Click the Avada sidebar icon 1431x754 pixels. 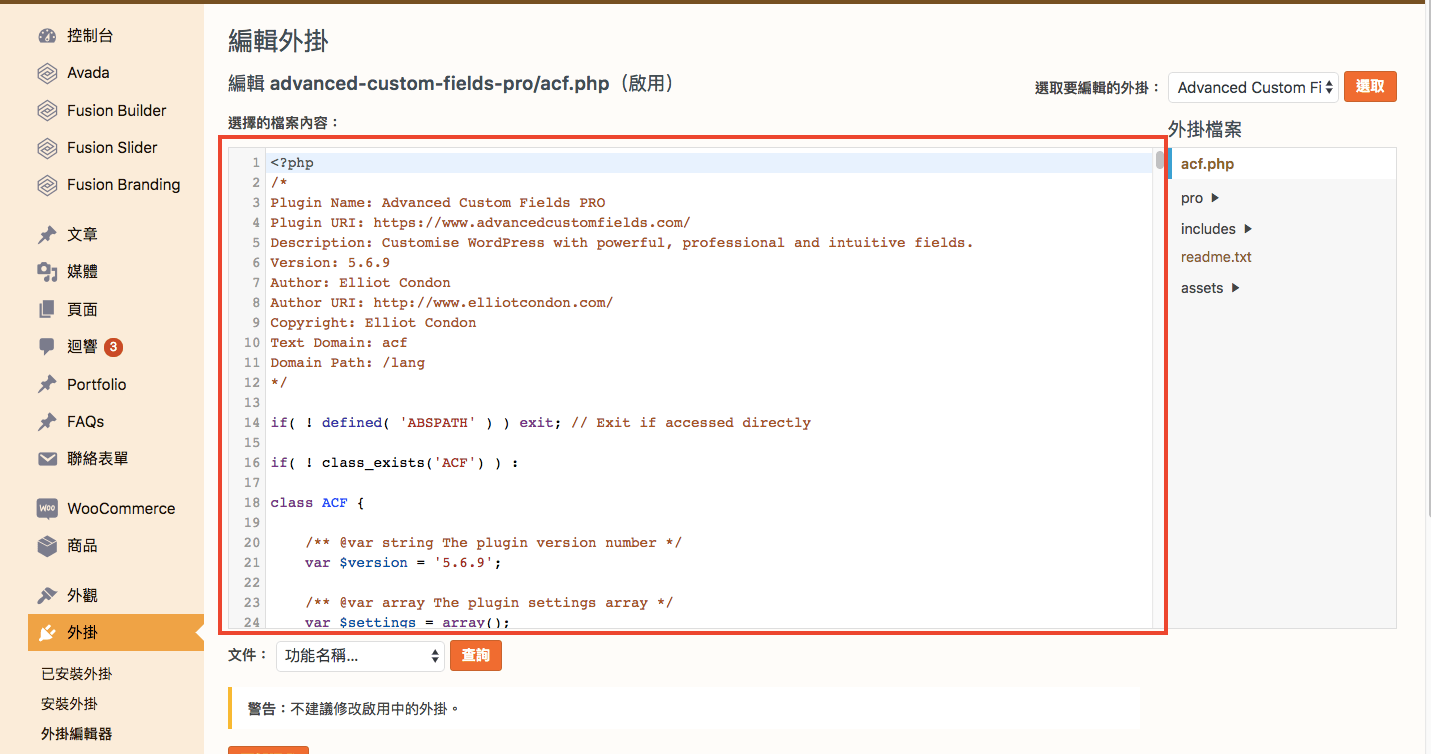click(47, 73)
